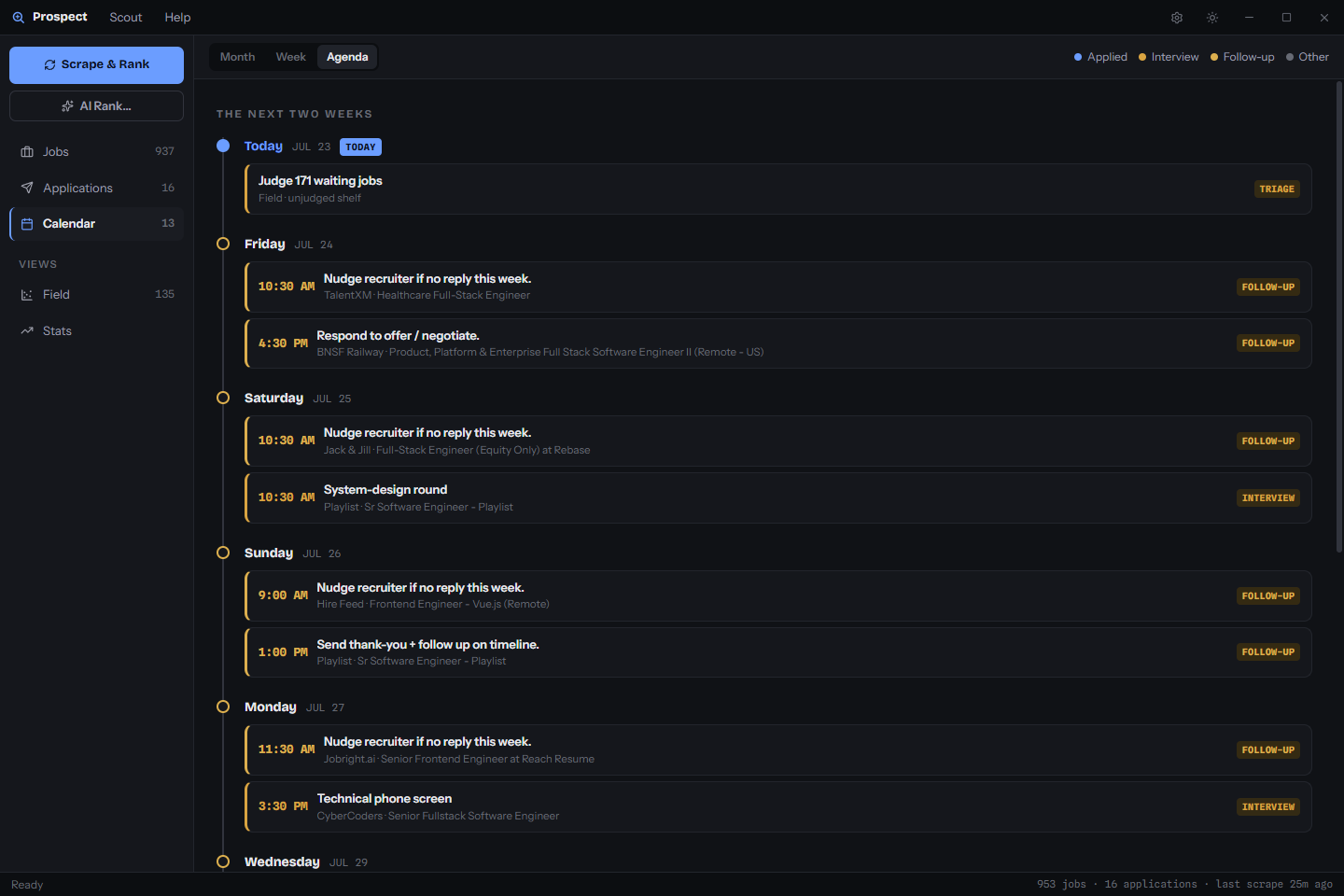Click the Today timeline marker dot
The image size is (1344, 896).
[x=223, y=146]
